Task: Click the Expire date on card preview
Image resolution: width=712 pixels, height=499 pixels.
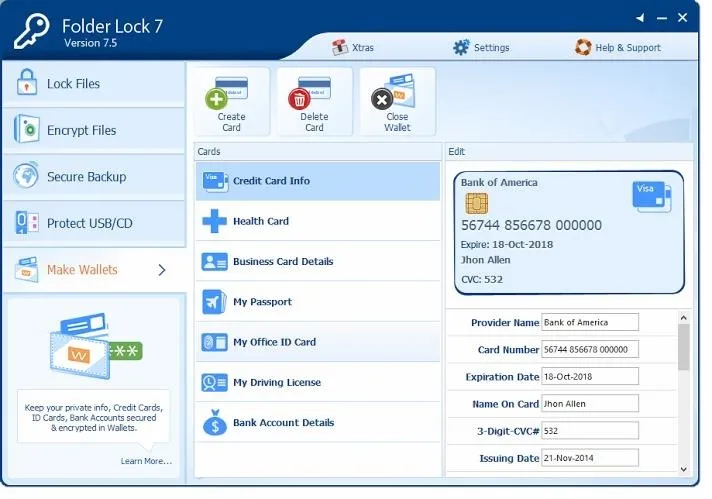Action: tap(507, 245)
